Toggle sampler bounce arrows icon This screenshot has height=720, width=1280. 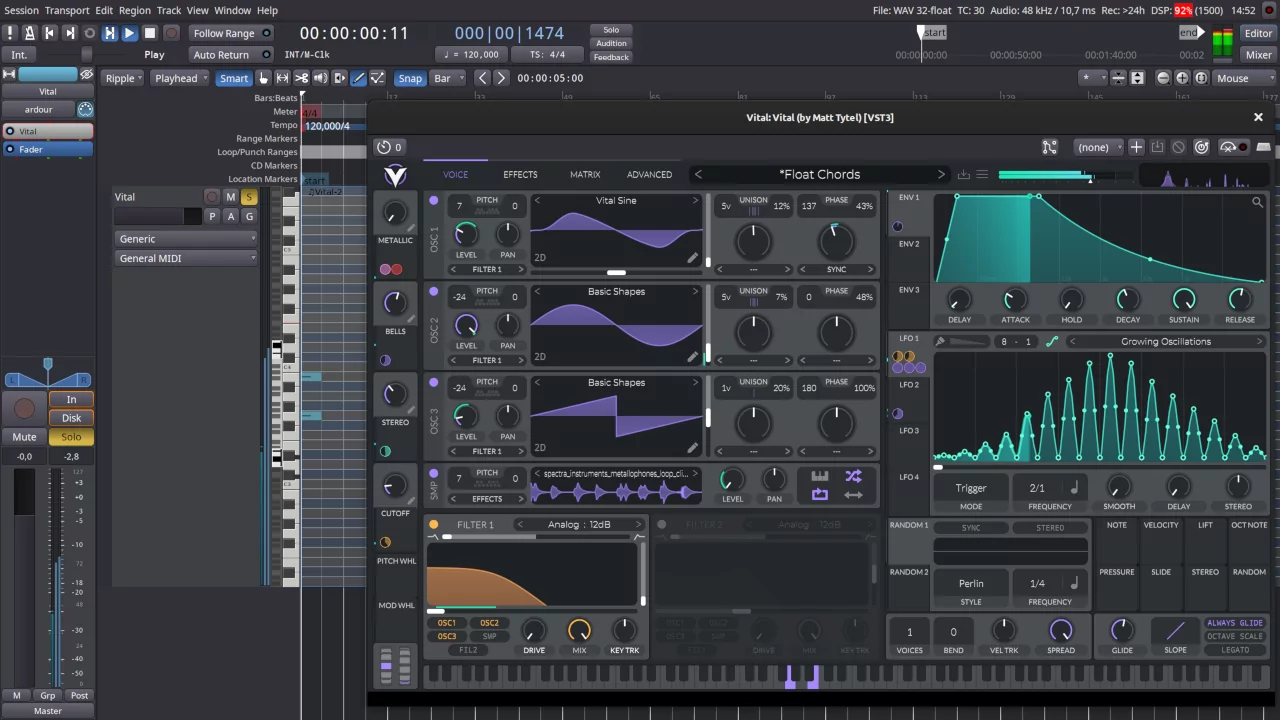853,495
